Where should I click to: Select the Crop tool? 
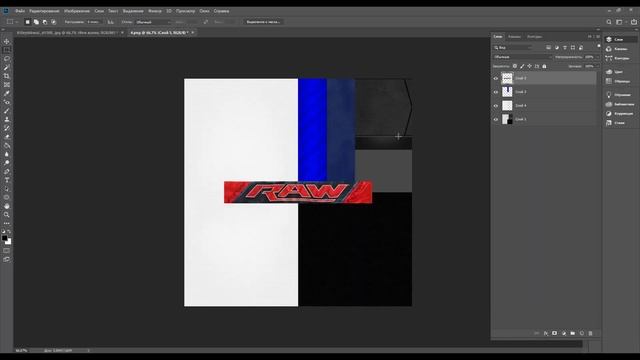point(7,76)
